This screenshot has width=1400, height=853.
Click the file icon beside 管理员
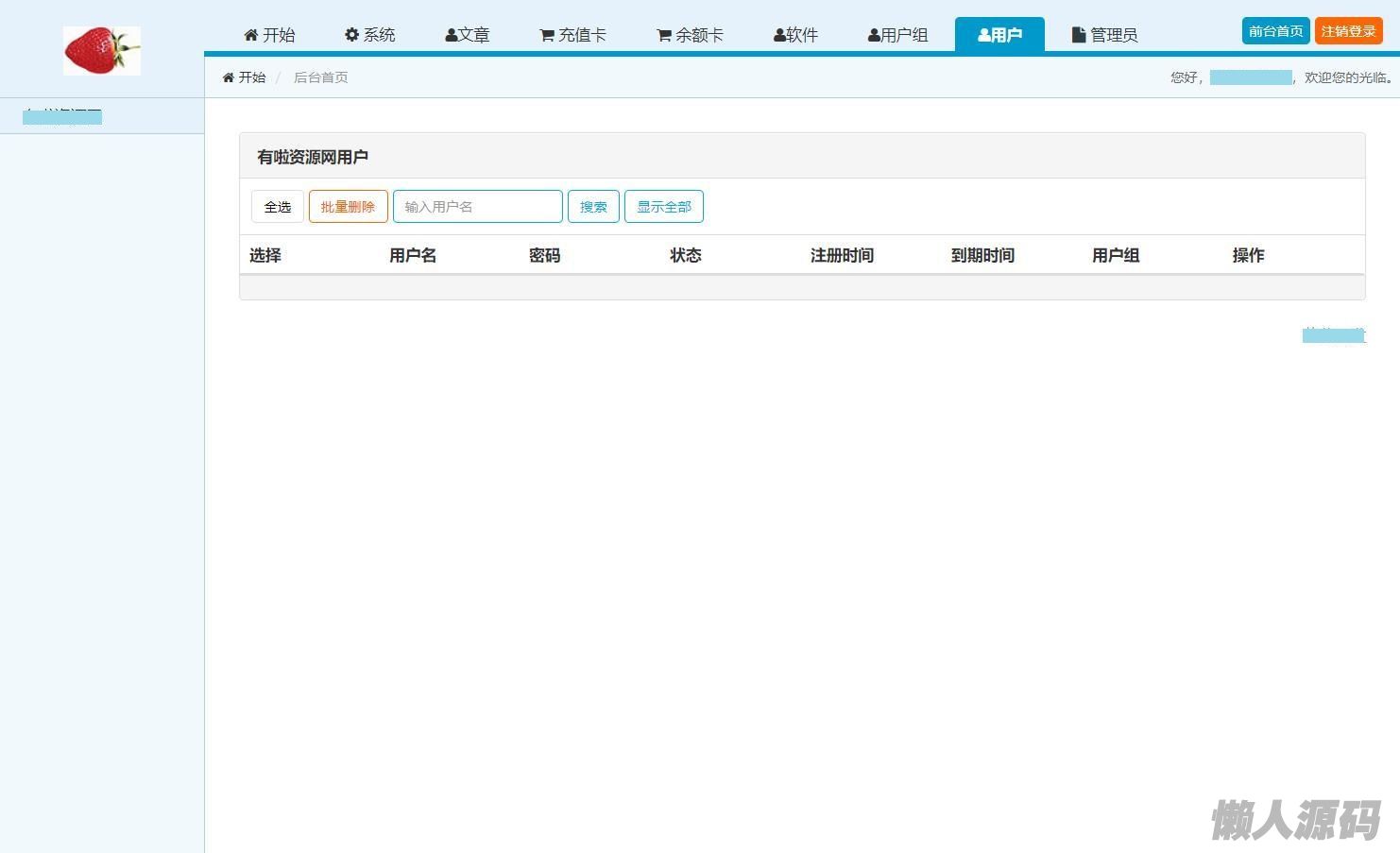tap(1079, 35)
